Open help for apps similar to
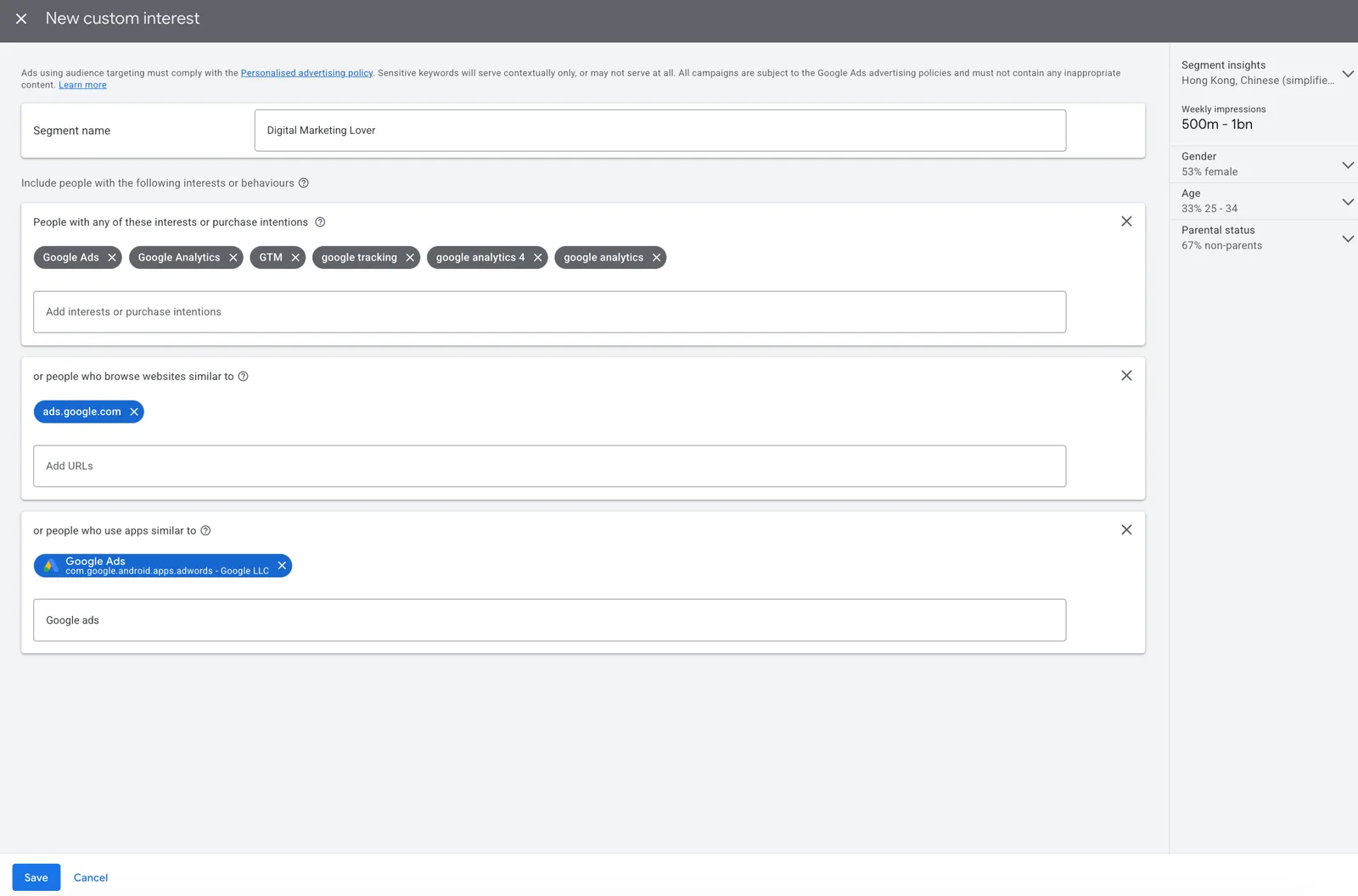The width and height of the screenshot is (1358, 896). [x=205, y=531]
